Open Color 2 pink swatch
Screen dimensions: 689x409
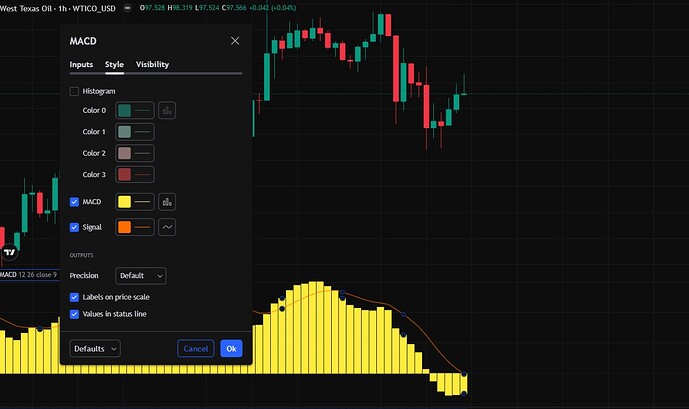124,153
